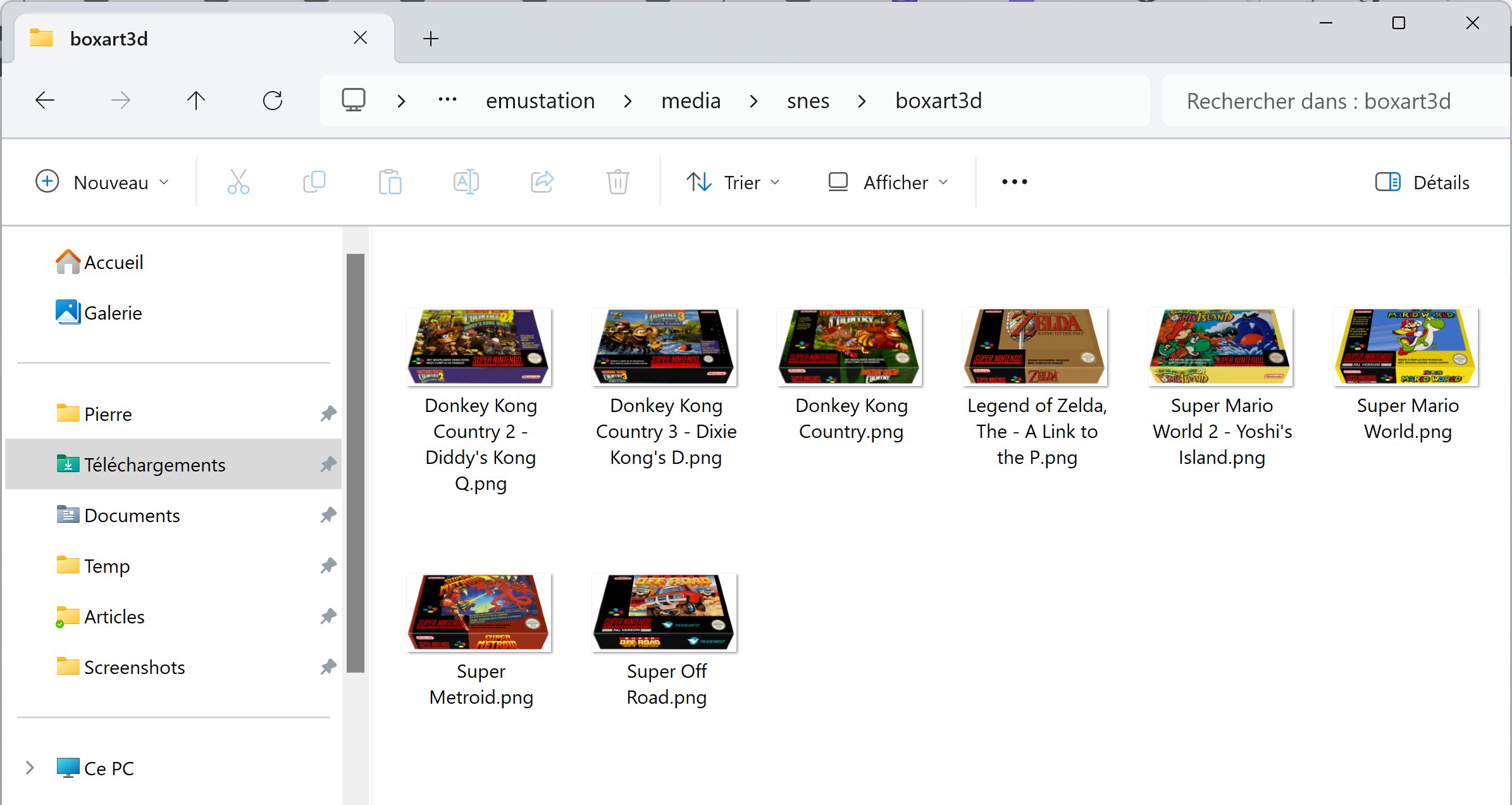Image resolution: width=1512 pixels, height=805 pixels.
Task: Show hidden breadcrumb folders via ellipsis
Action: pos(447,100)
